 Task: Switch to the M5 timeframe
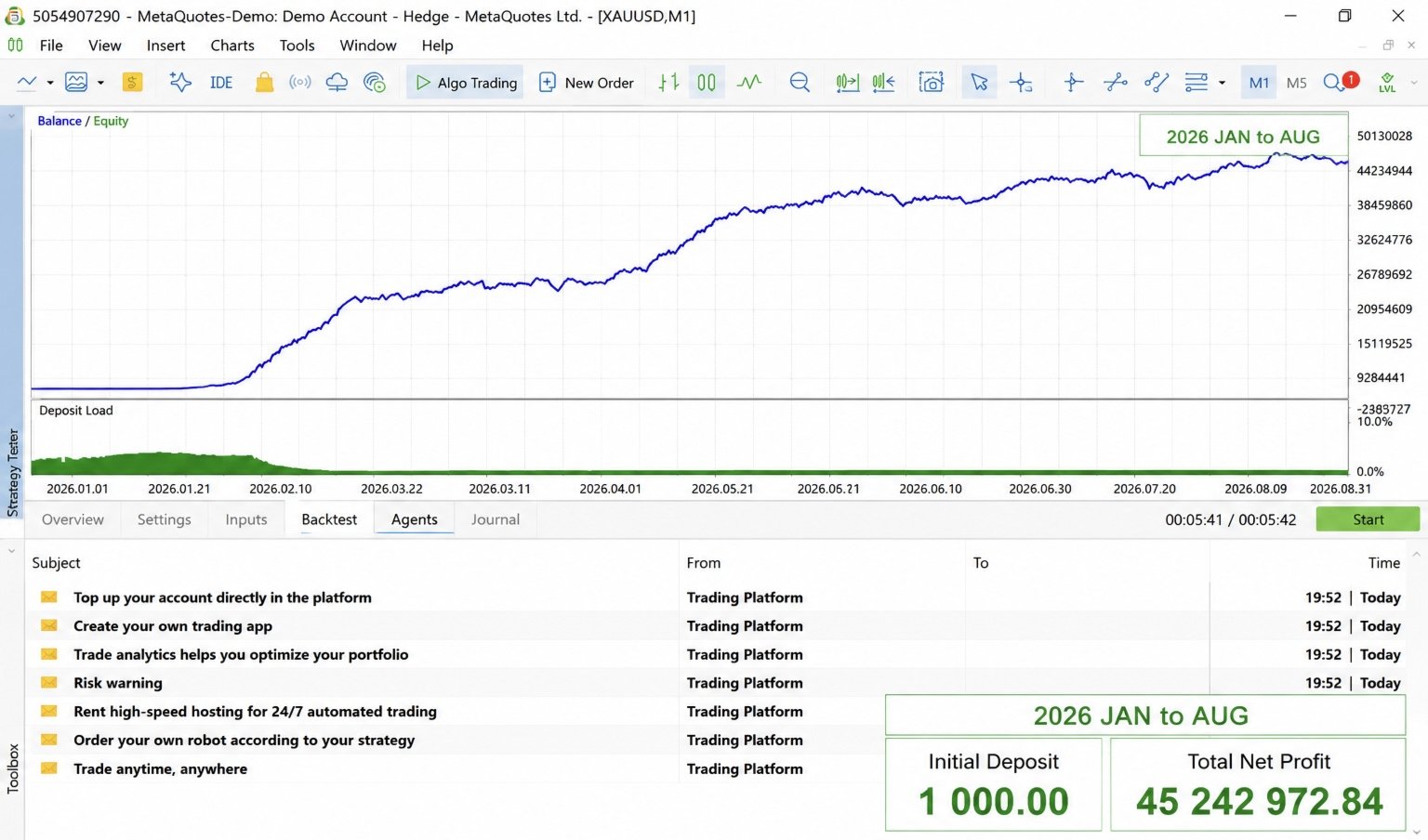(x=1296, y=83)
